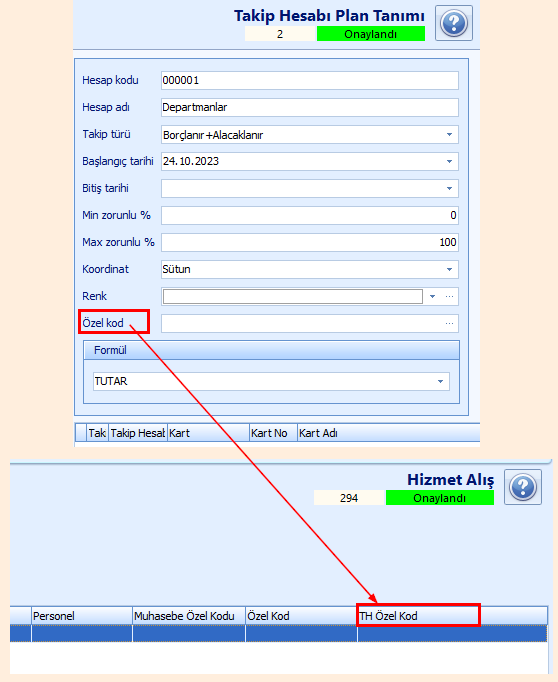Focus the Hesap kodu field
The height and width of the screenshot is (682, 558).
click(310, 80)
